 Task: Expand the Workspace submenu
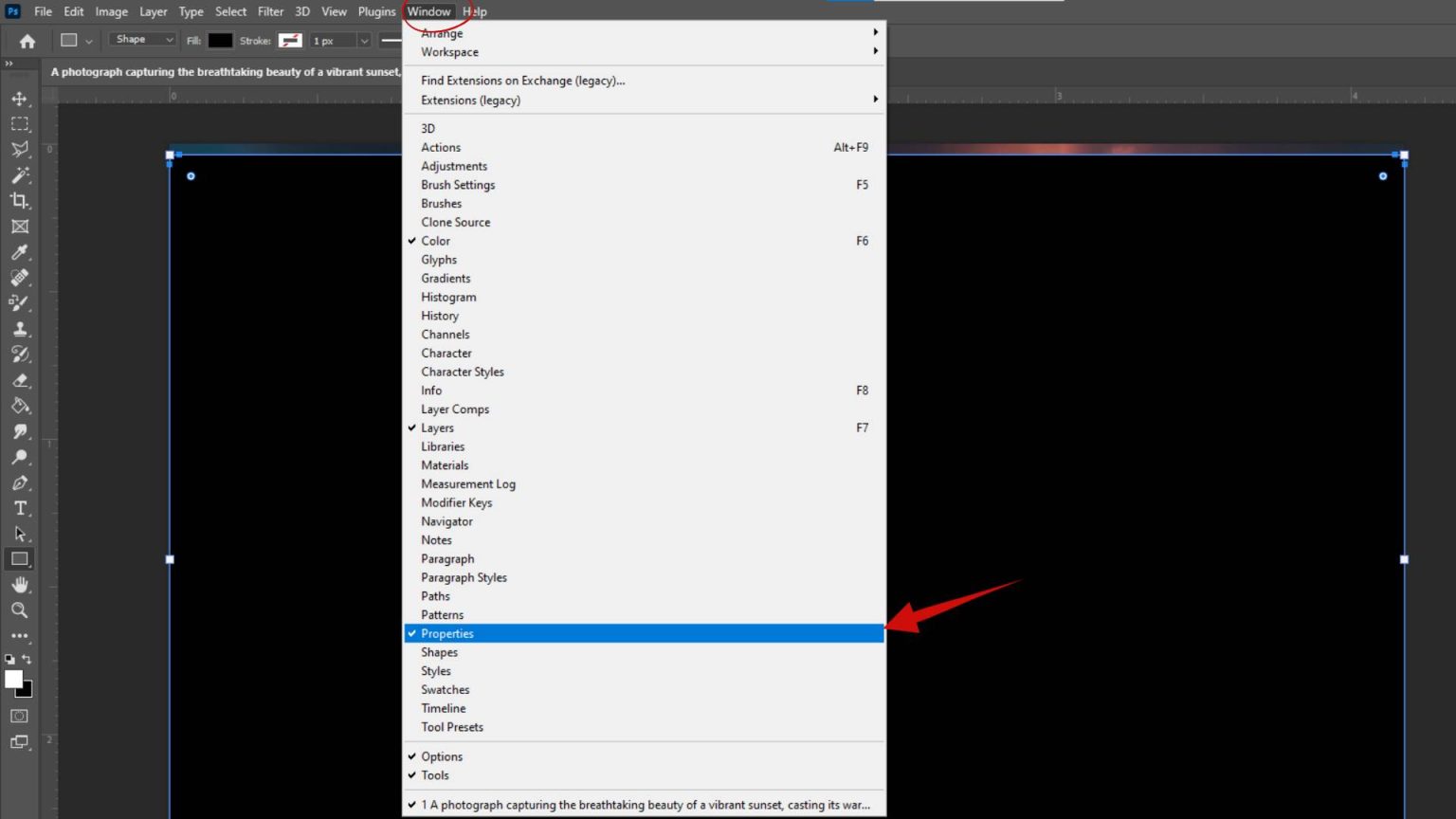449,52
